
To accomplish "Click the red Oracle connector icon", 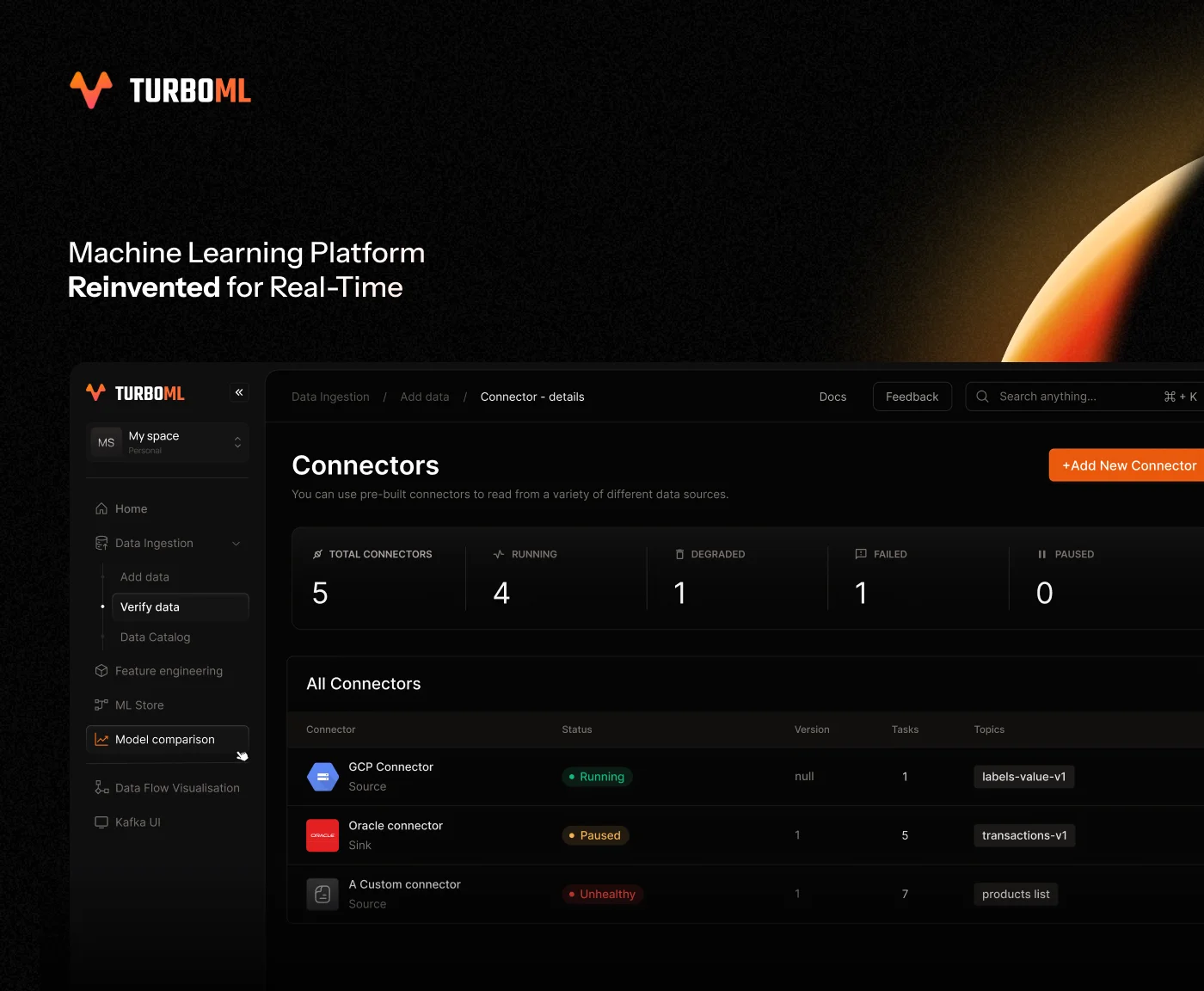I will [x=322, y=835].
